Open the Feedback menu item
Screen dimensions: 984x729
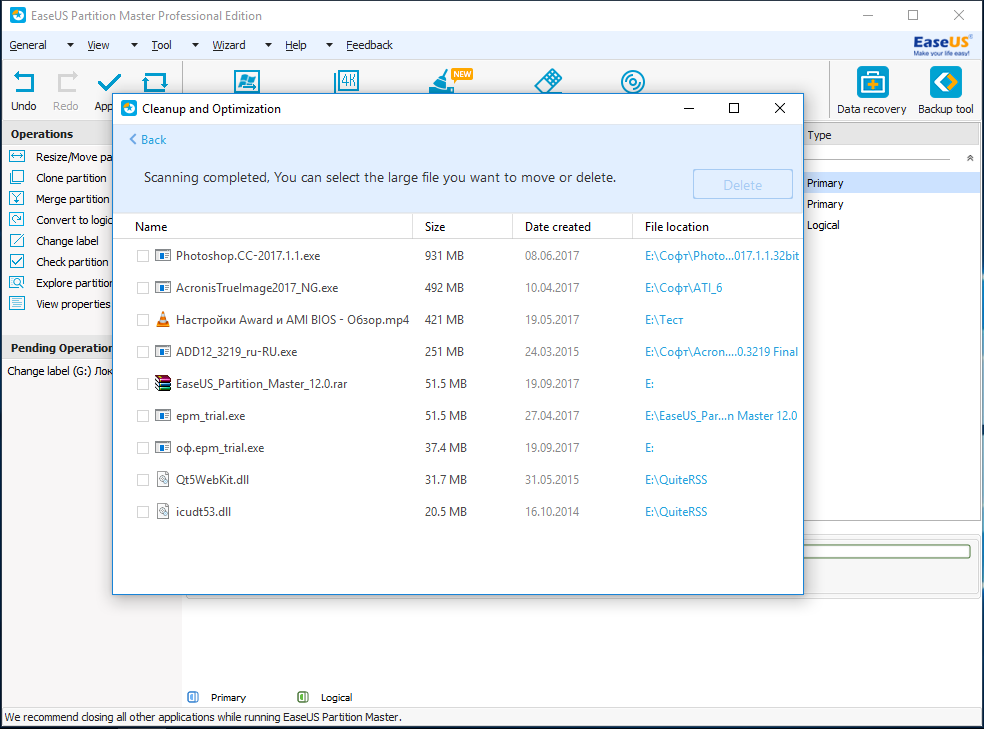369,45
